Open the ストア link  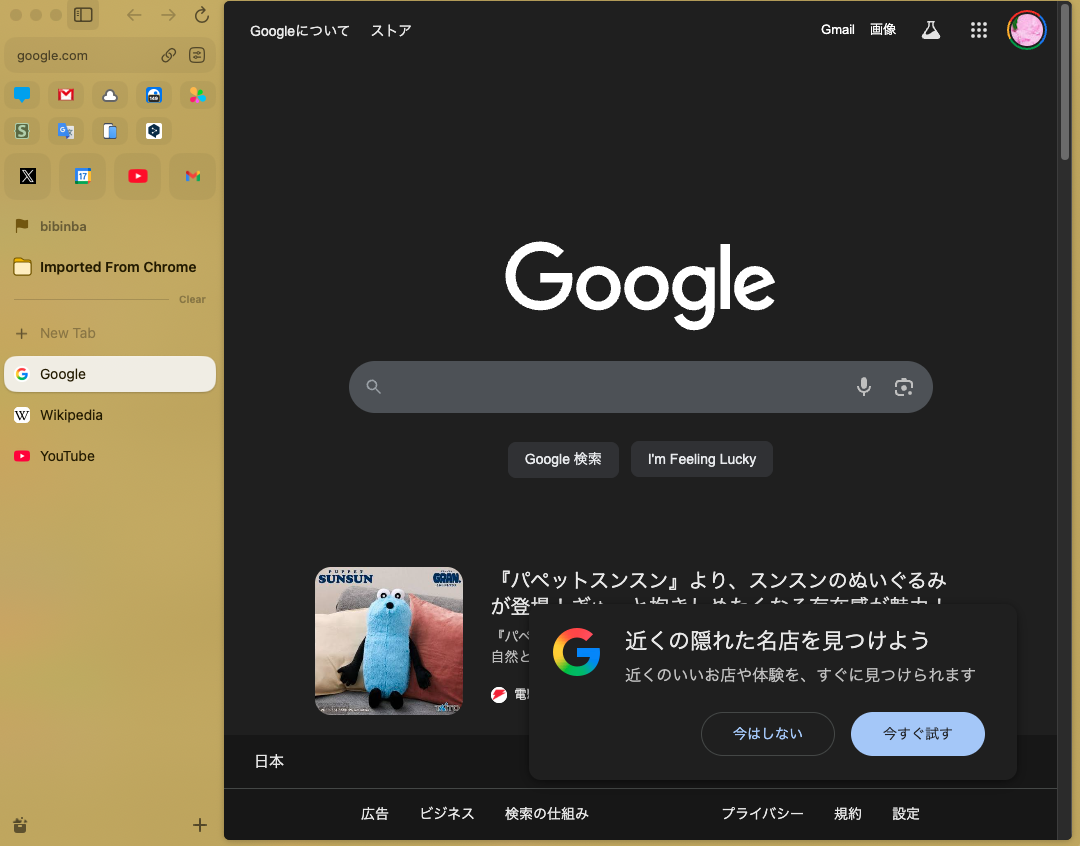[x=391, y=30]
